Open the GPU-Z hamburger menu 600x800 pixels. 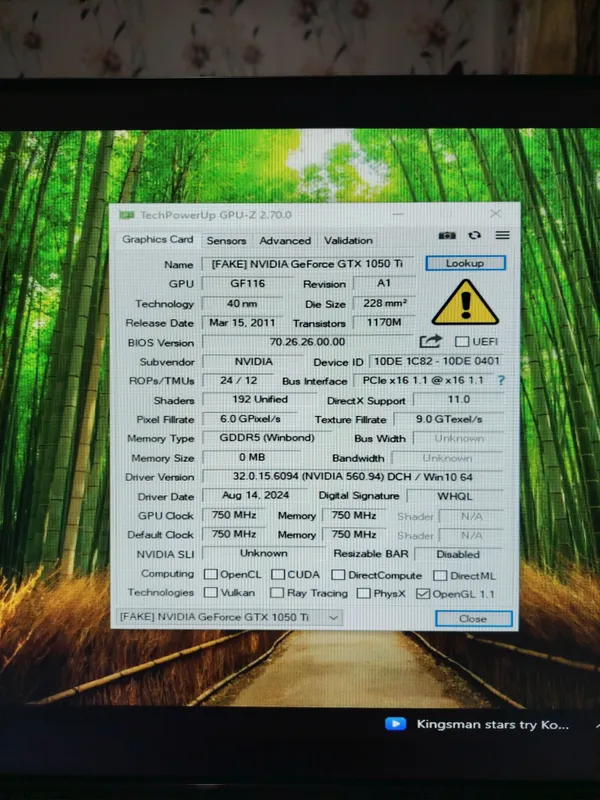pyautogui.click(x=503, y=235)
